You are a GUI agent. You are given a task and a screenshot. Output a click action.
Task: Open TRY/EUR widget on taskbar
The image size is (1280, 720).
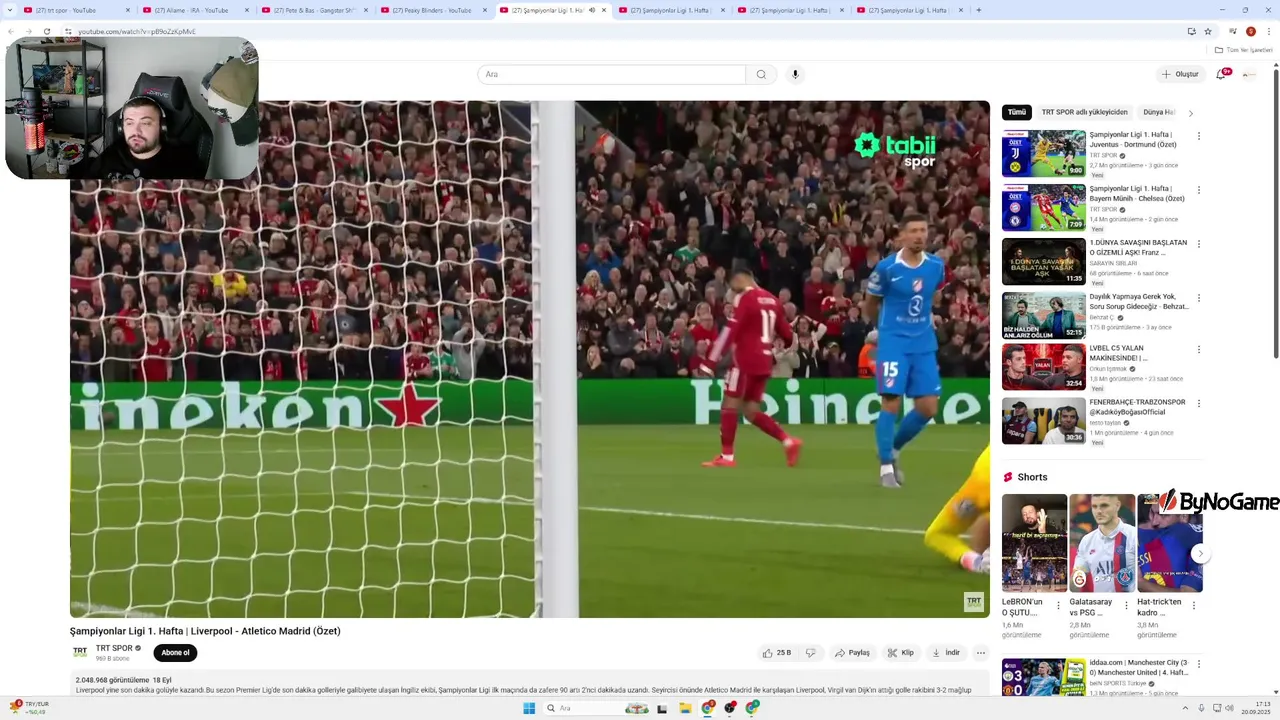click(29, 708)
